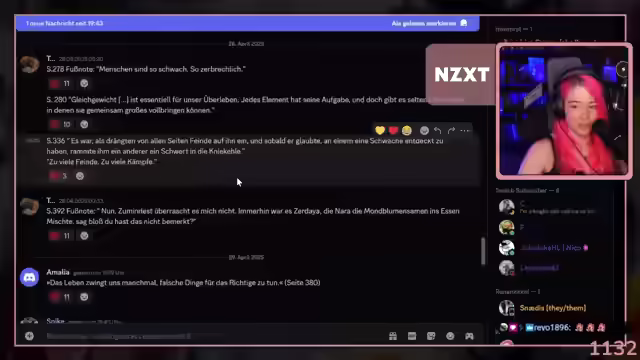This screenshot has width=640, height=360.
Task: Open the avatar of T... beside the S.392 message
Action: (x=29, y=206)
